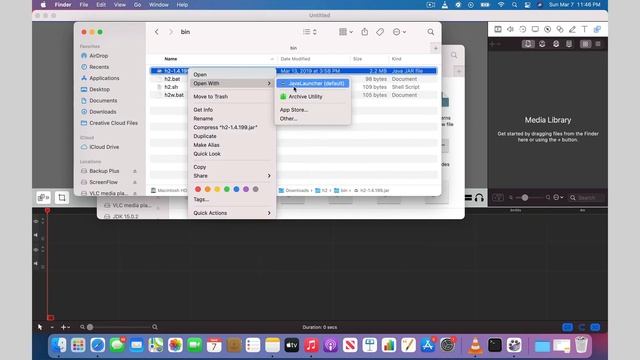Image resolution: width=640 pixels, height=360 pixels.
Task: Select Get Info menu item
Action: [x=203, y=110]
